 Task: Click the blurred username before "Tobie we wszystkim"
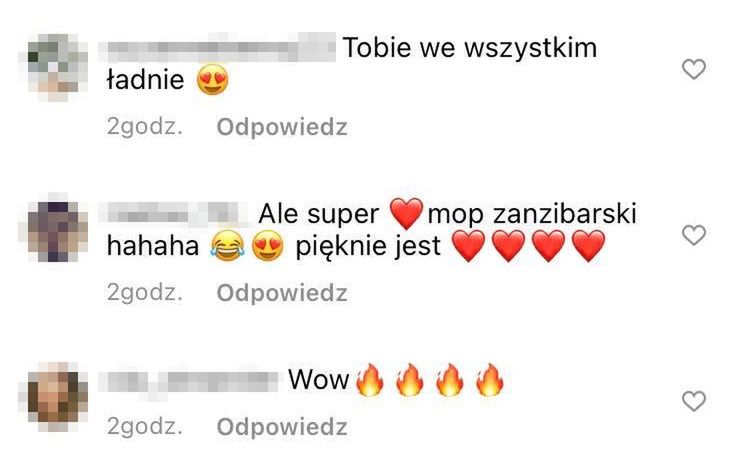point(217,48)
